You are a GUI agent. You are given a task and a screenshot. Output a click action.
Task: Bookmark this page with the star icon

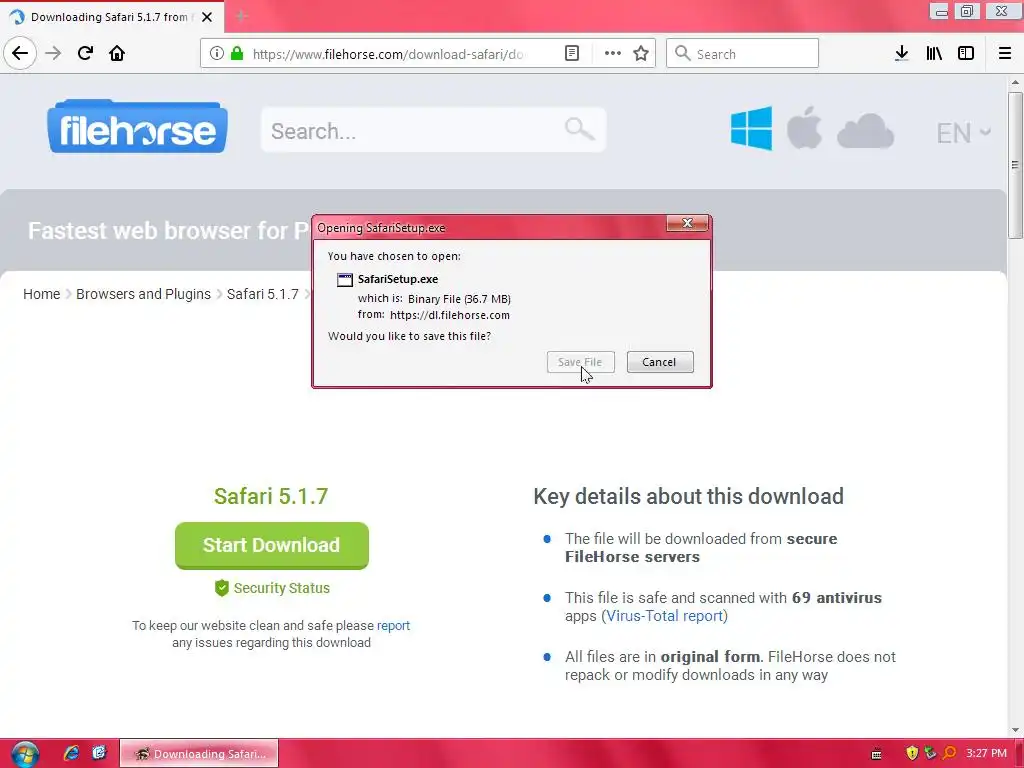(x=641, y=54)
